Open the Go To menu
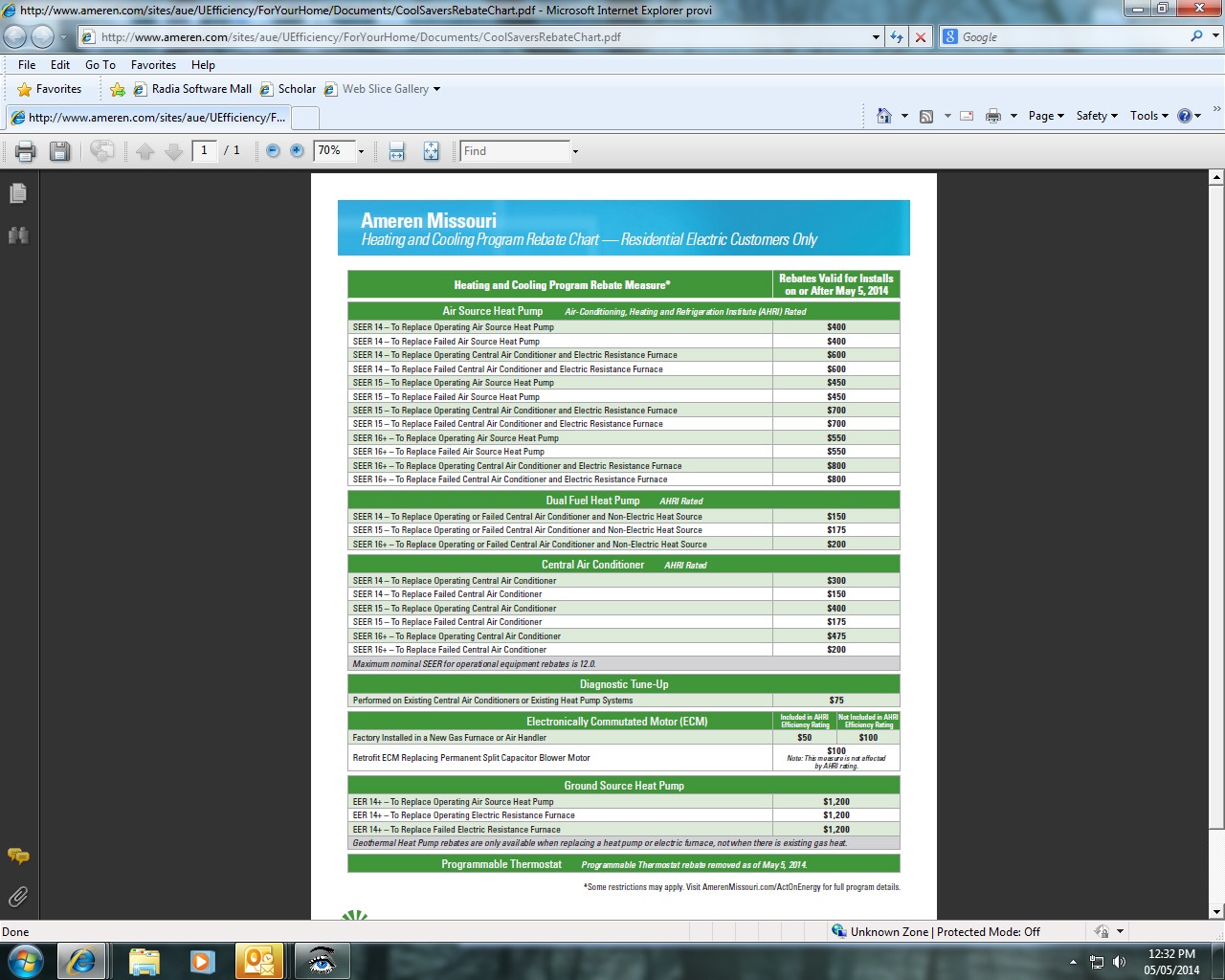This screenshot has height=980, width=1225. coord(100,65)
